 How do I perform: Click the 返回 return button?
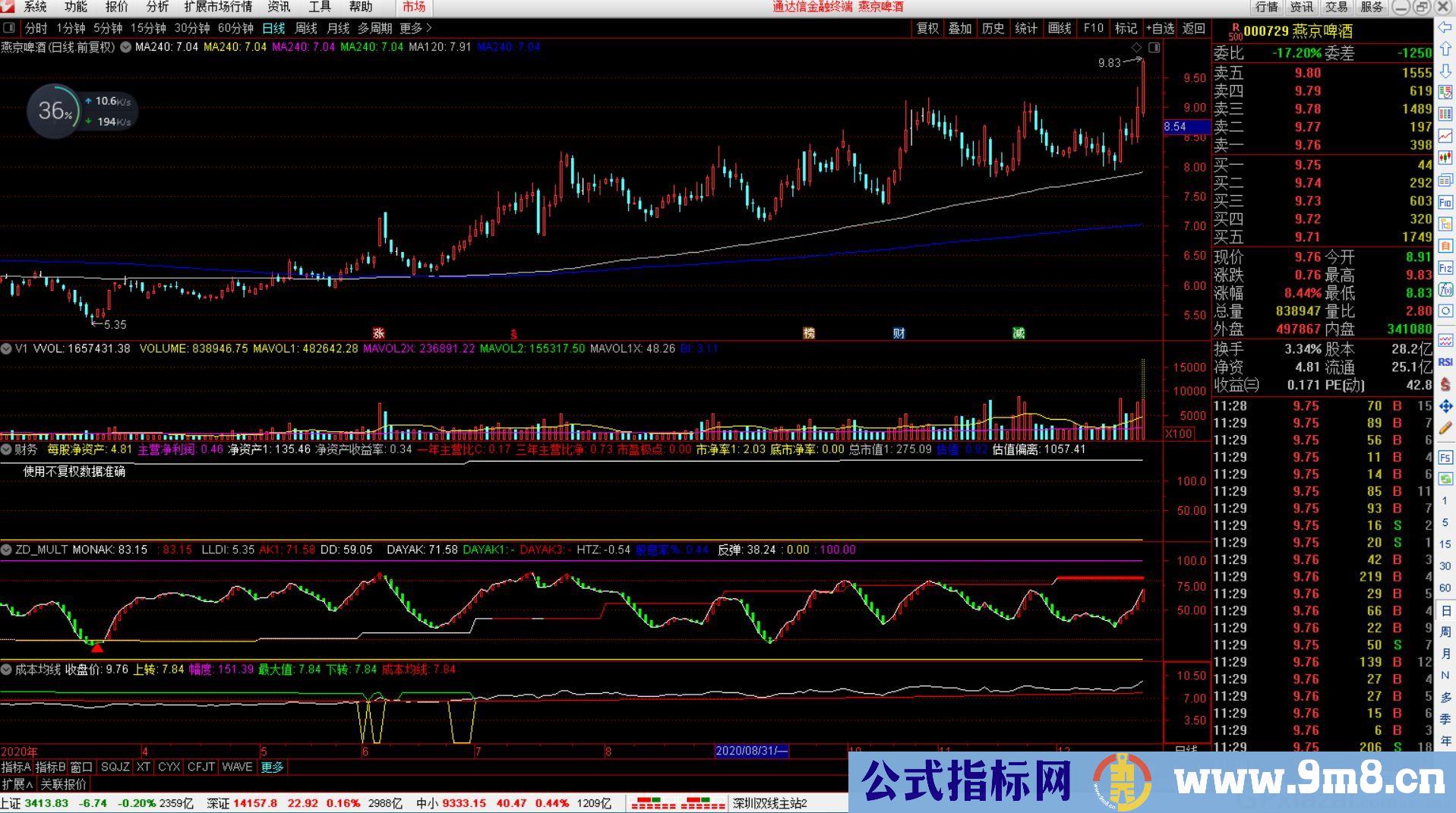[1194, 28]
